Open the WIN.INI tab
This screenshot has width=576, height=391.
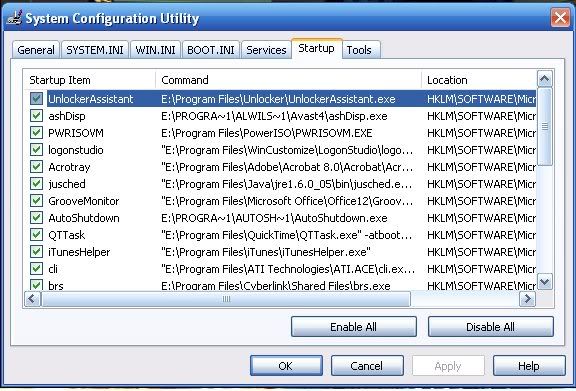tap(155, 50)
